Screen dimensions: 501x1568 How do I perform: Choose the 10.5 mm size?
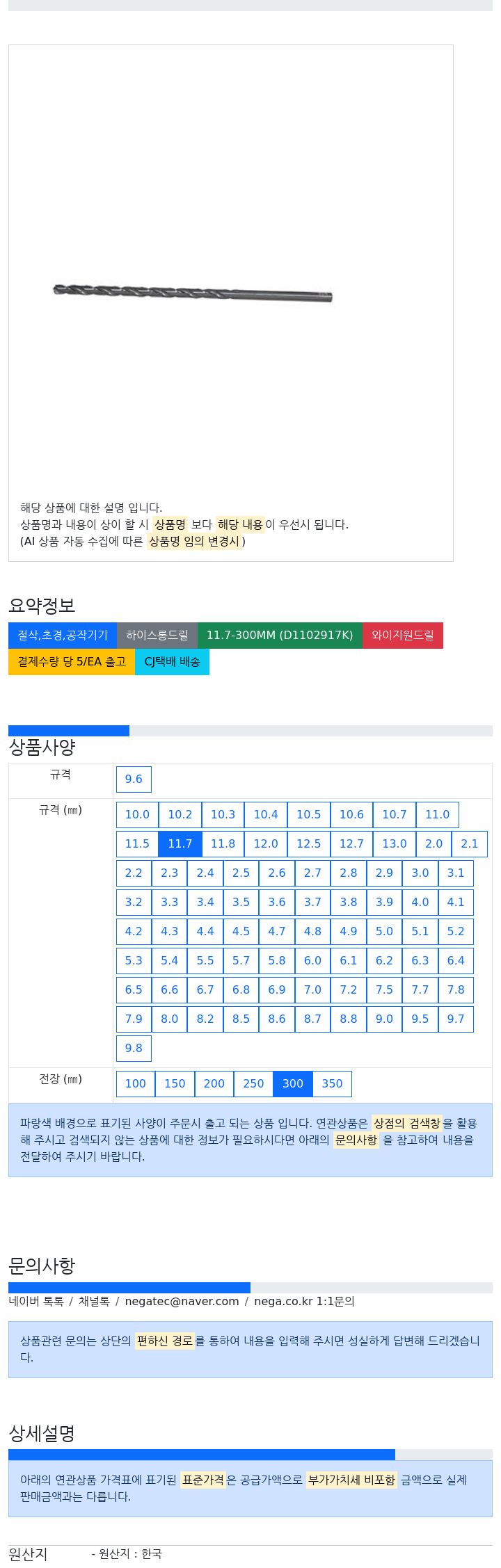(x=309, y=814)
